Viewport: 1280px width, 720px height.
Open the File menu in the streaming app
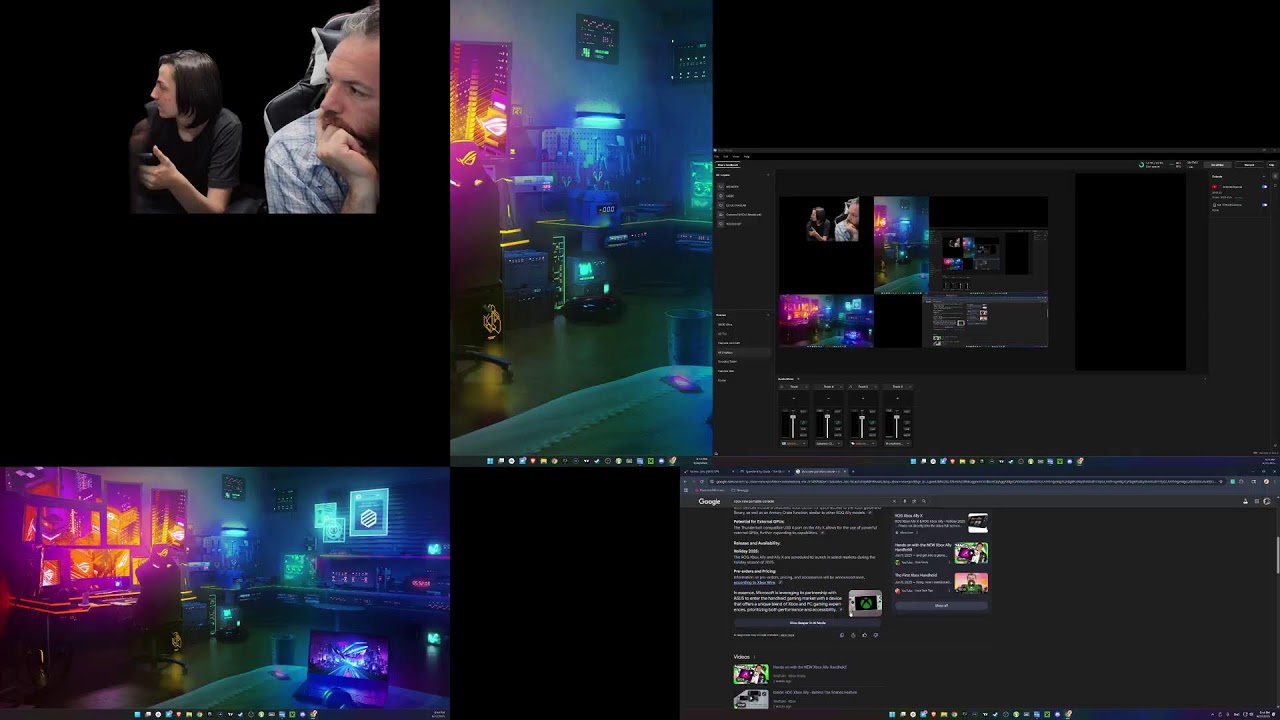716,157
